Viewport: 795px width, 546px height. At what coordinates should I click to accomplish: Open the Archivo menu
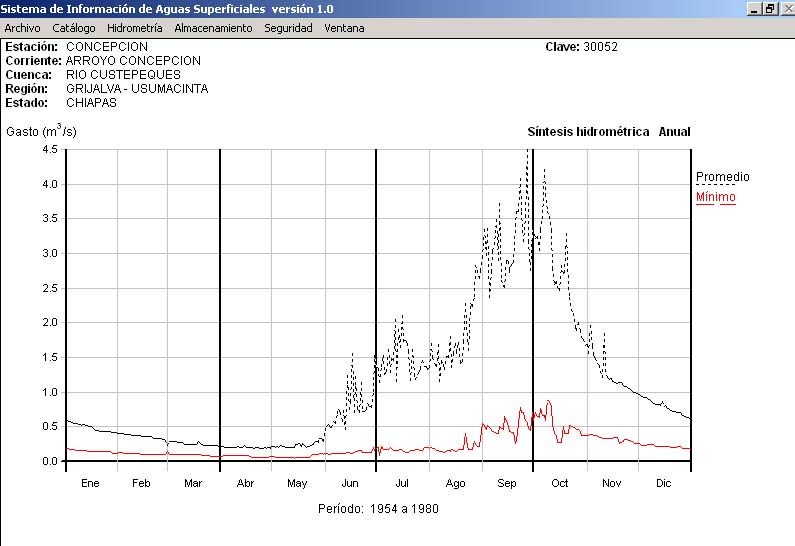click(22, 28)
